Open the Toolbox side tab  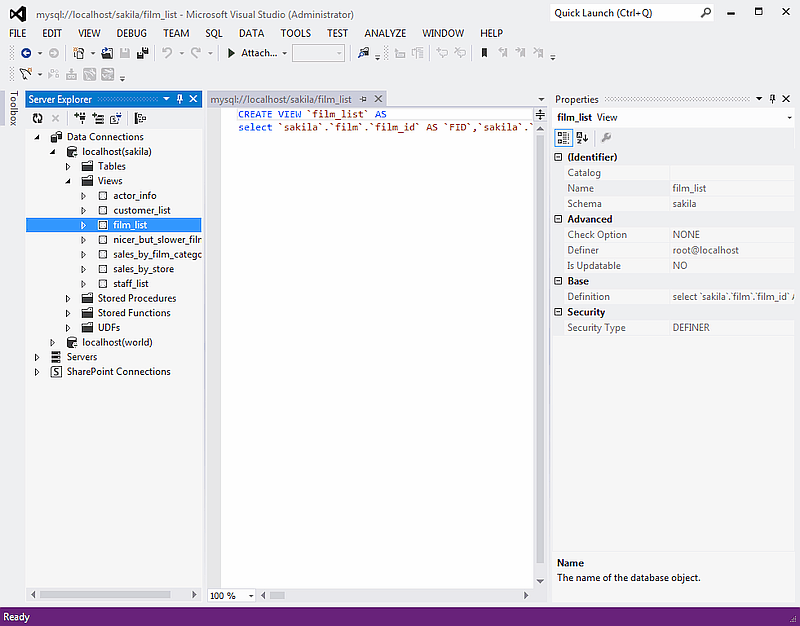click(14, 108)
